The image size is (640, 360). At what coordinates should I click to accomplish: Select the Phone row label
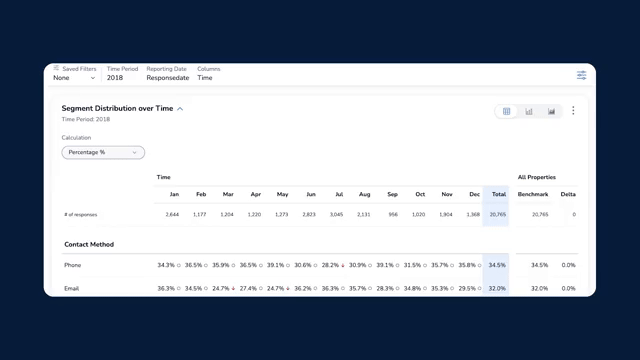[73, 265]
